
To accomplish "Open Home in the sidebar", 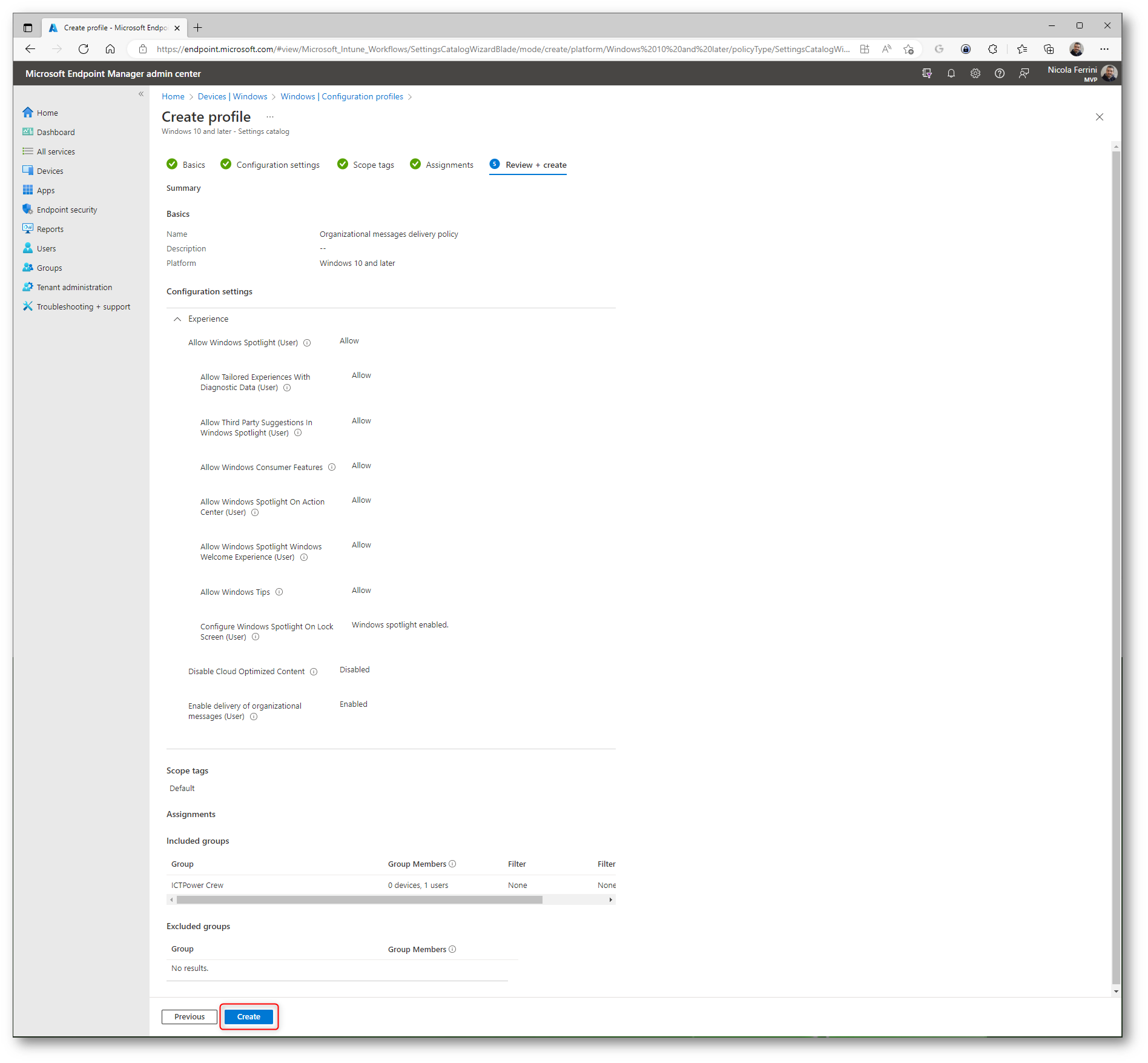I will (47, 113).
